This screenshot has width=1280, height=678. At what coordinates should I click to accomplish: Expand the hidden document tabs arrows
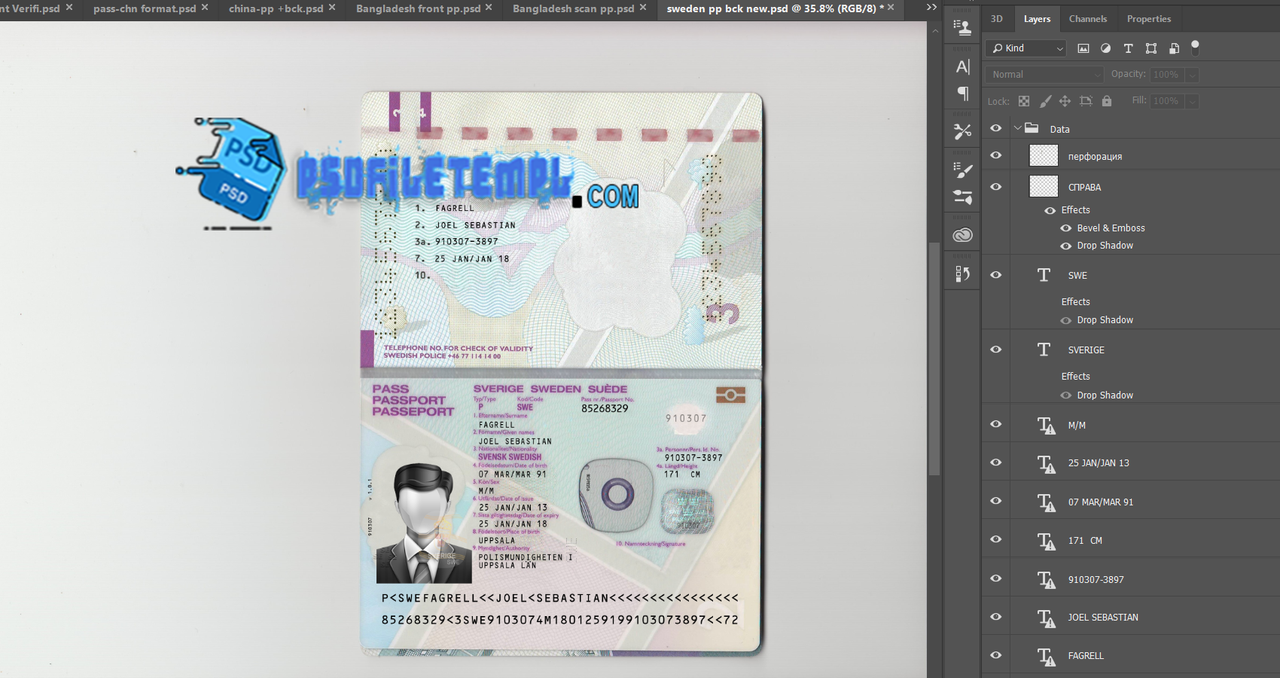[932, 8]
